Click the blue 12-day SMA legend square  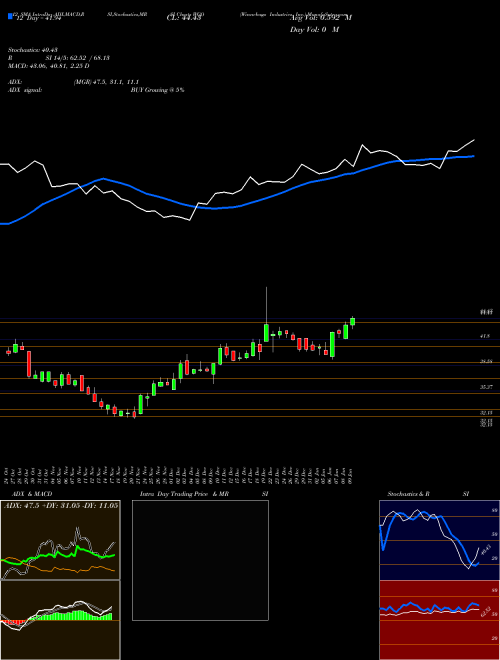10,17
